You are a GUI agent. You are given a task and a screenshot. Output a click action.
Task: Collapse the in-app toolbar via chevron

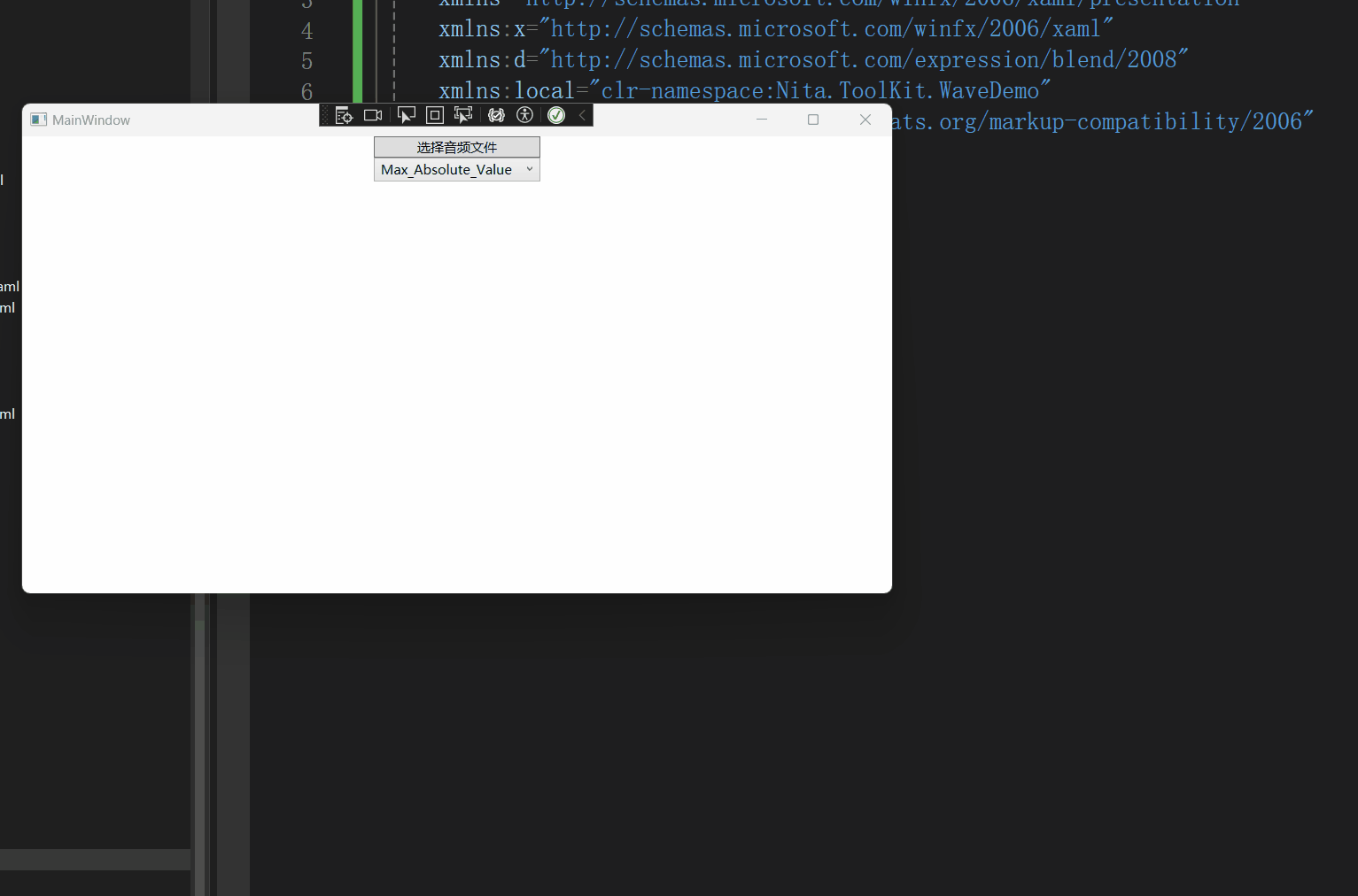click(581, 114)
